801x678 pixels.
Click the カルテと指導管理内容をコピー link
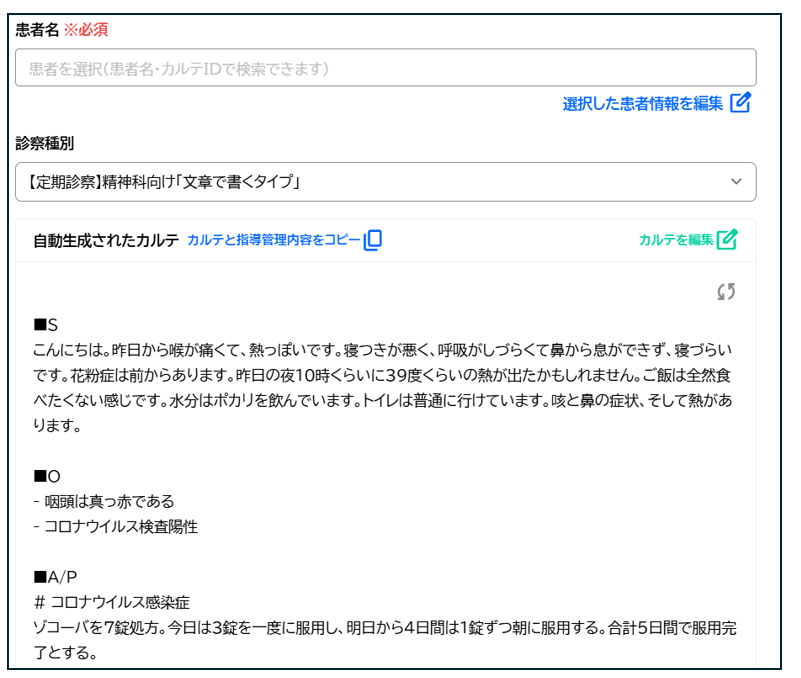click(x=273, y=240)
